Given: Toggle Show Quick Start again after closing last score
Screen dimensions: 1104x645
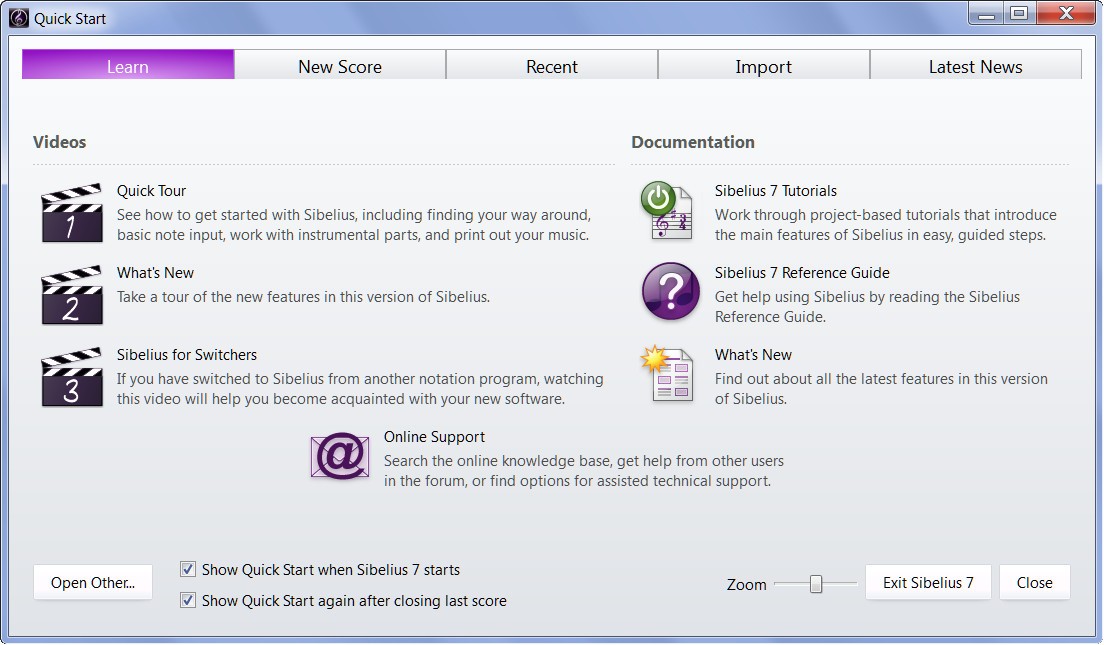Looking at the screenshot, I should (187, 600).
